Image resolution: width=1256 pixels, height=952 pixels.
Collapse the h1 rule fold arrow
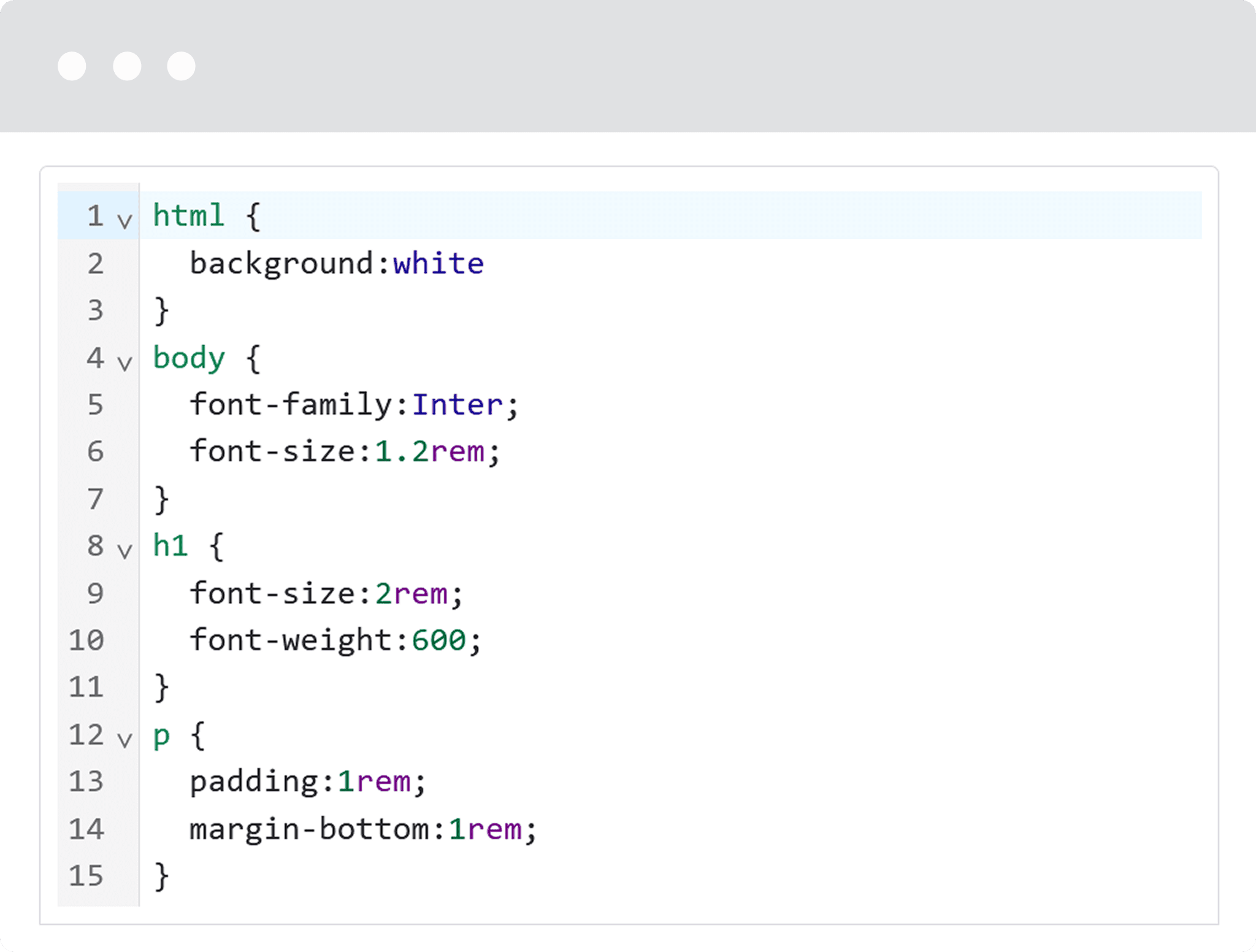click(124, 551)
